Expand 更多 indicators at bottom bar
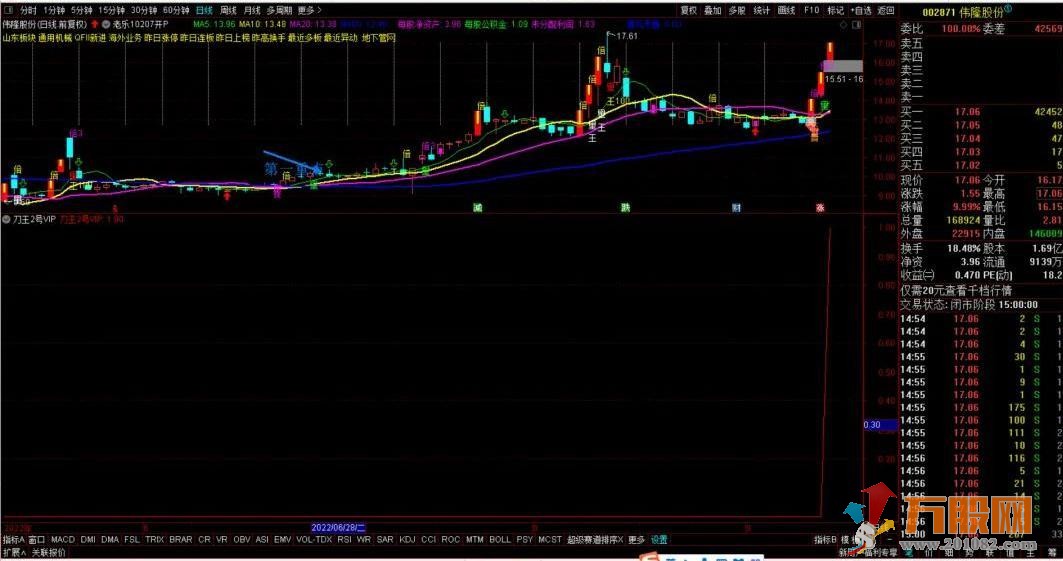Image resolution: width=1063 pixels, height=561 pixels. tap(637, 540)
